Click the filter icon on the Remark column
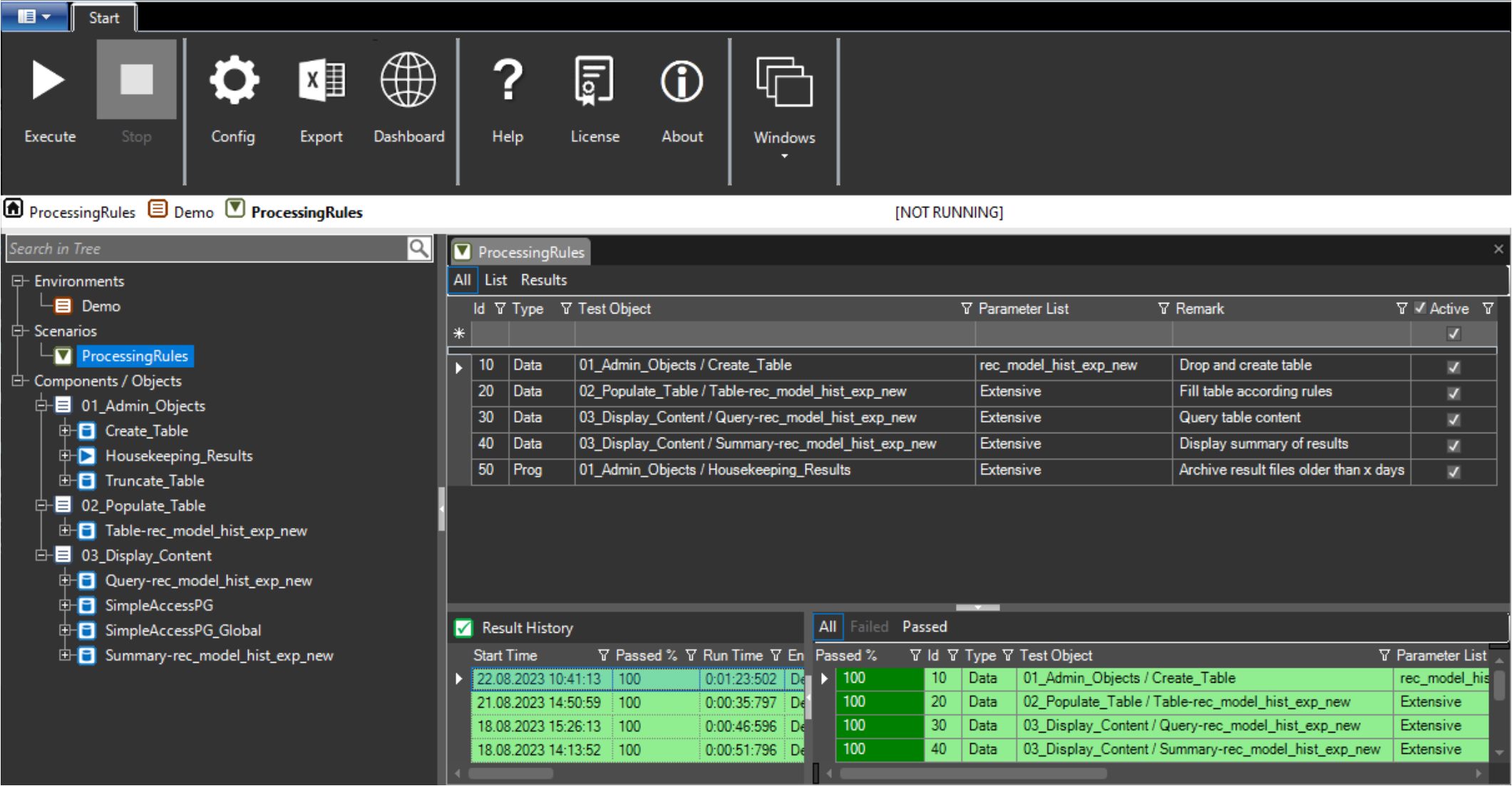 [x=1163, y=309]
